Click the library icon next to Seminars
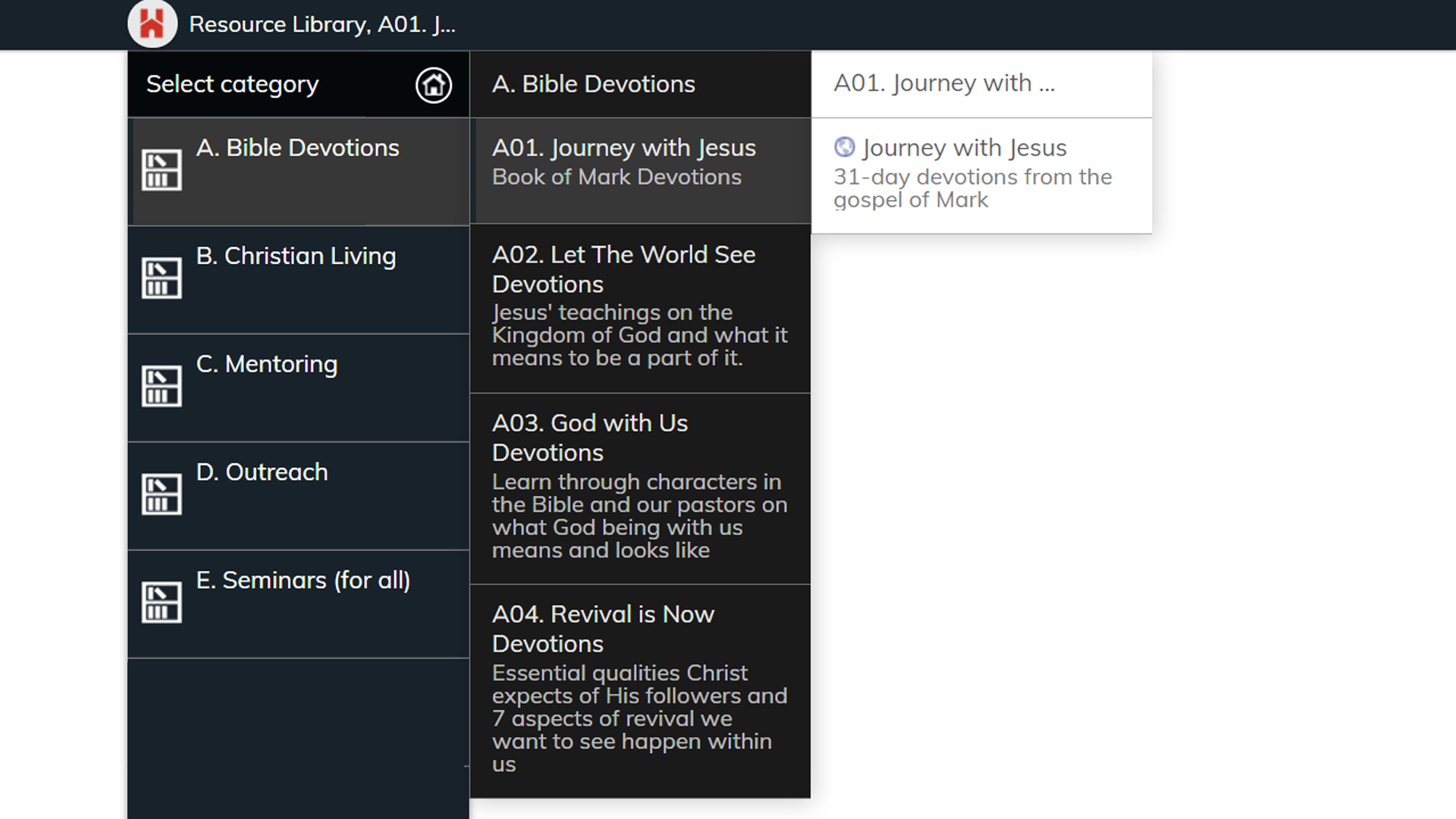 click(162, 602)
